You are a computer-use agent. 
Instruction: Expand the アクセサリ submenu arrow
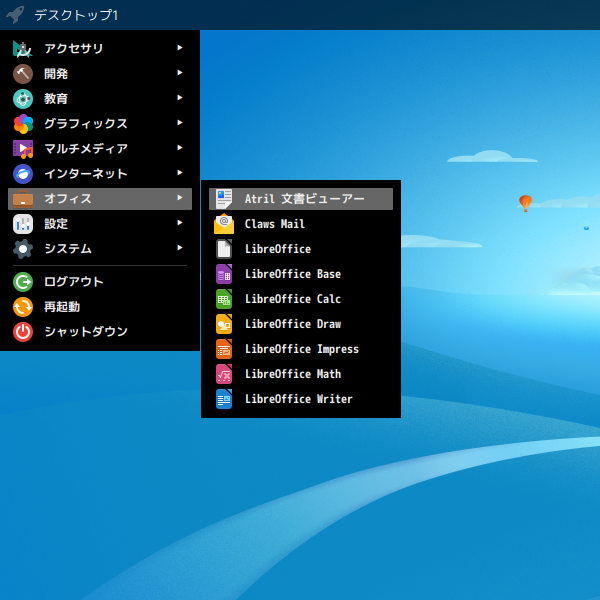pos(180,48)
